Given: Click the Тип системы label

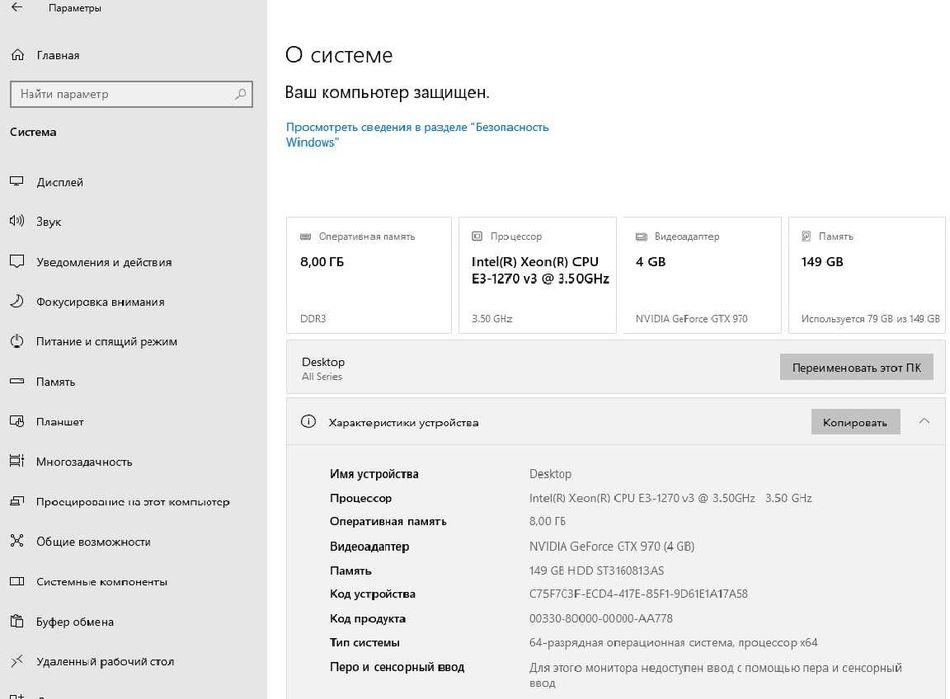Looking at the screenshot, I should 364,643.
